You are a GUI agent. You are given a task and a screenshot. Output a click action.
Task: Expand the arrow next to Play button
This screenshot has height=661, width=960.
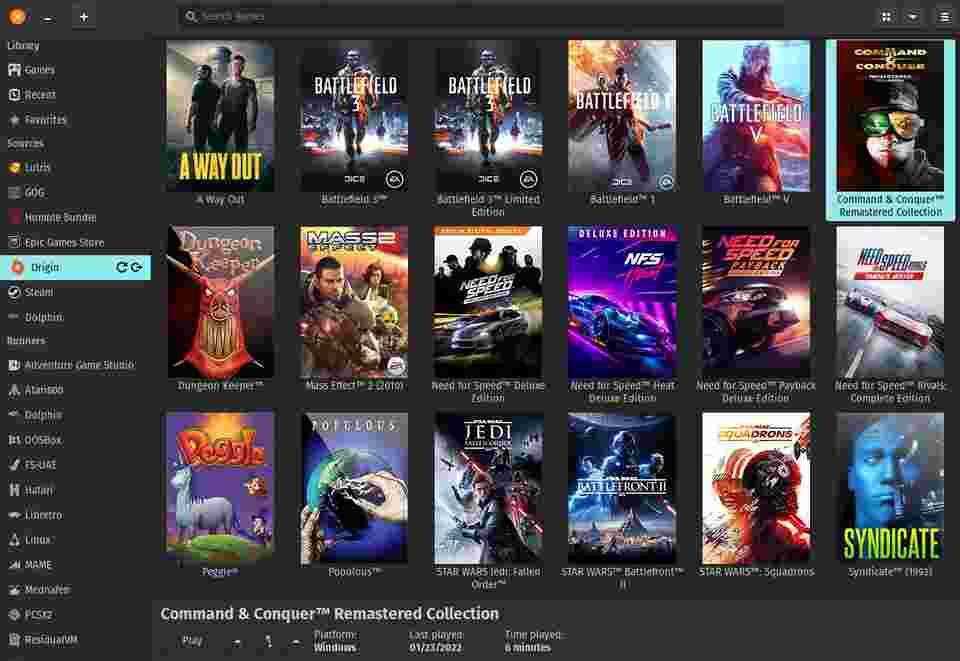tap(237, 642)
